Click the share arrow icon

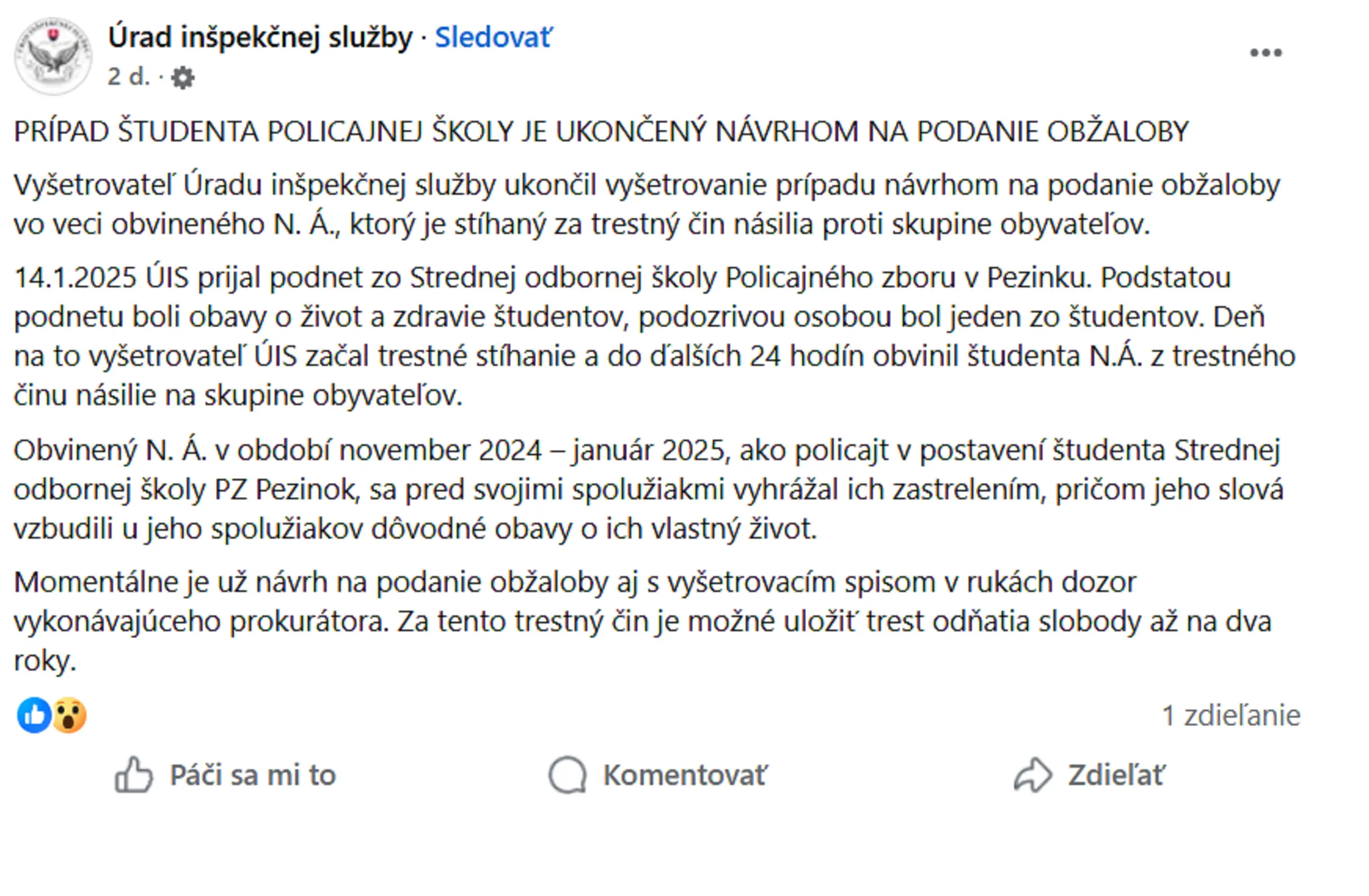[x=1033, y=775]
